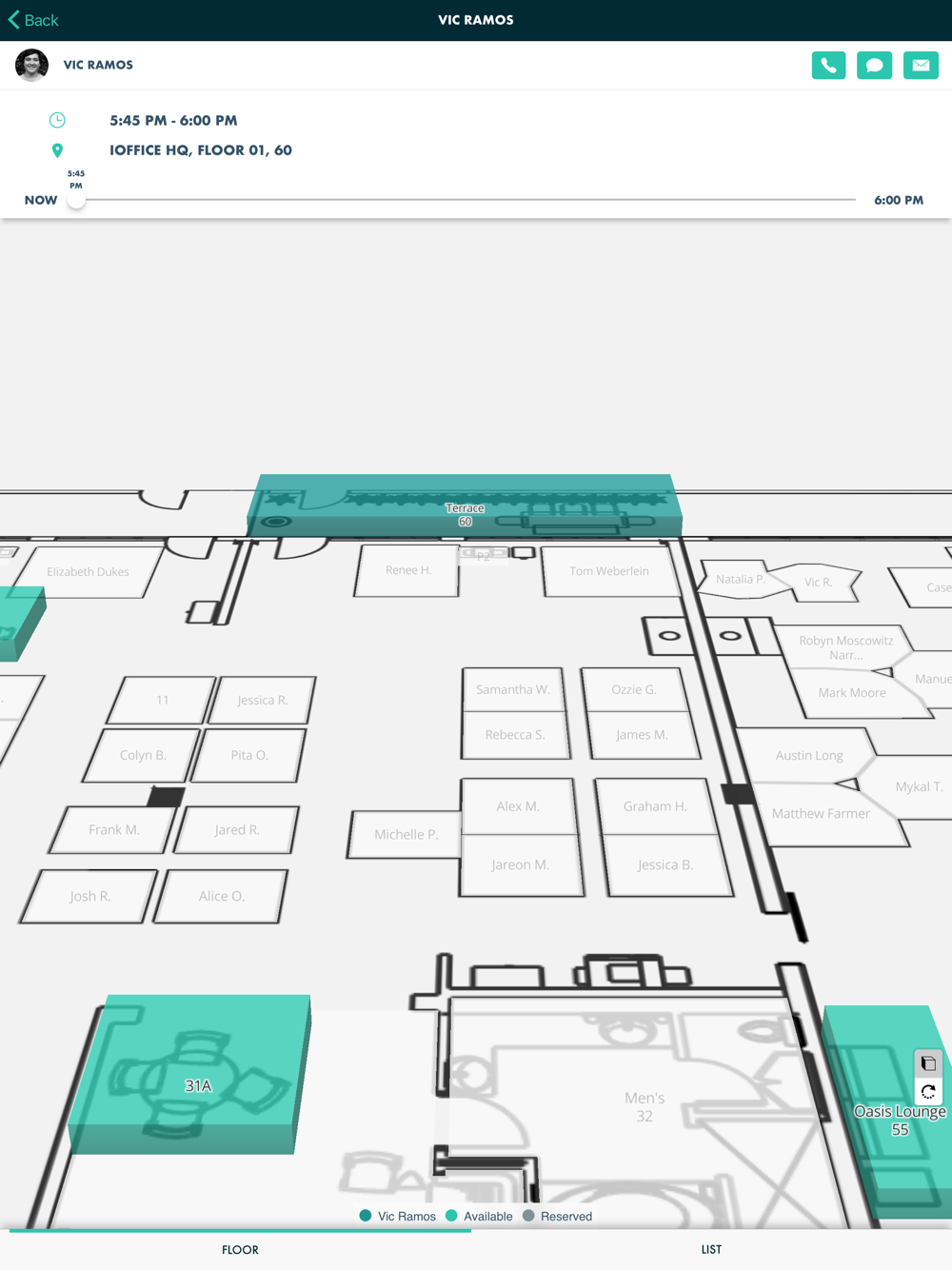Reset map rotation icon

pos(928,1092)
